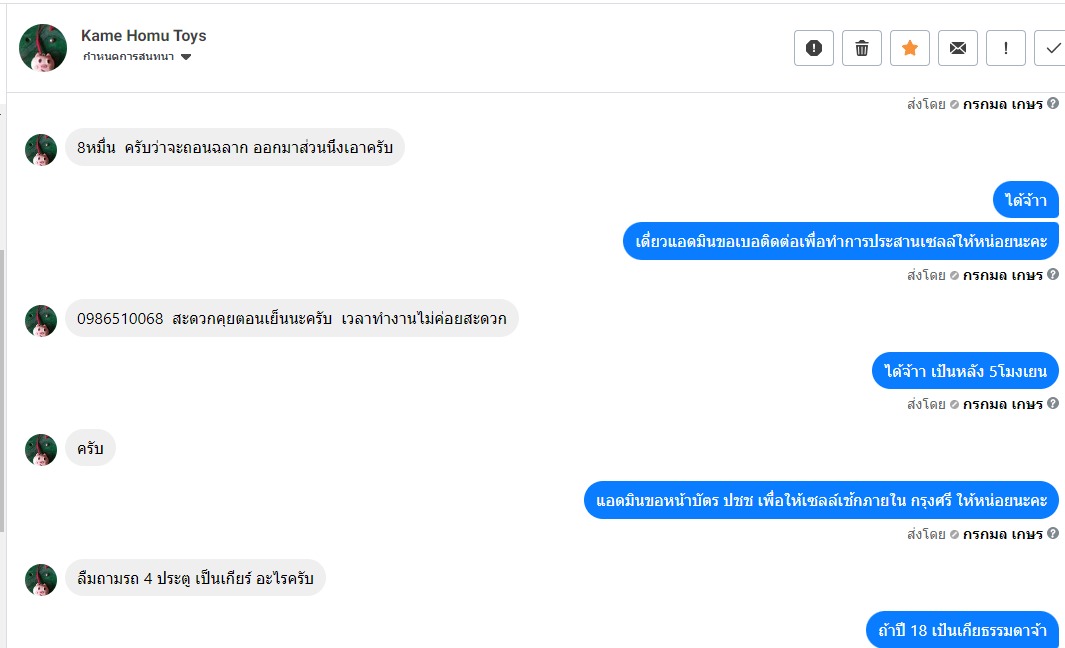Open Kame Homu Toys profile name link
The image size is (1065, 648).
pos(143,36)
